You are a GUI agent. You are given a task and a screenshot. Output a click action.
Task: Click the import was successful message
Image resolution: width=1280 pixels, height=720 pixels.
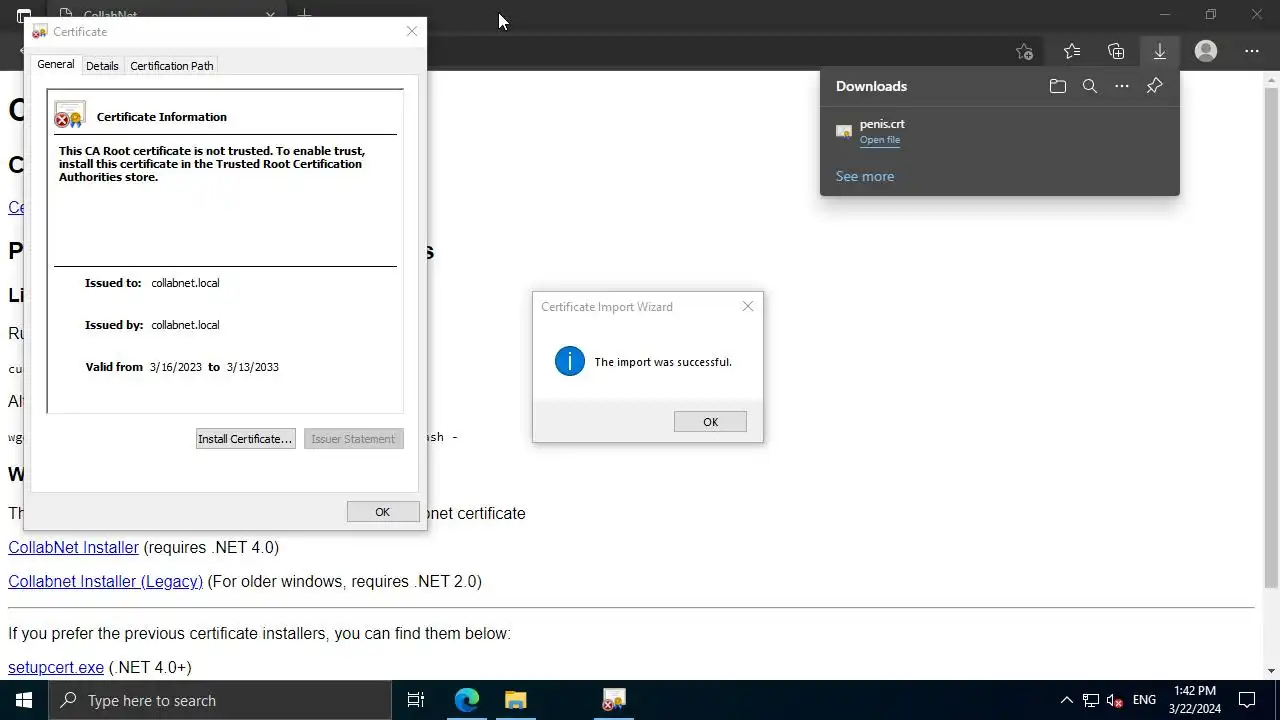[x=663, y=362]
